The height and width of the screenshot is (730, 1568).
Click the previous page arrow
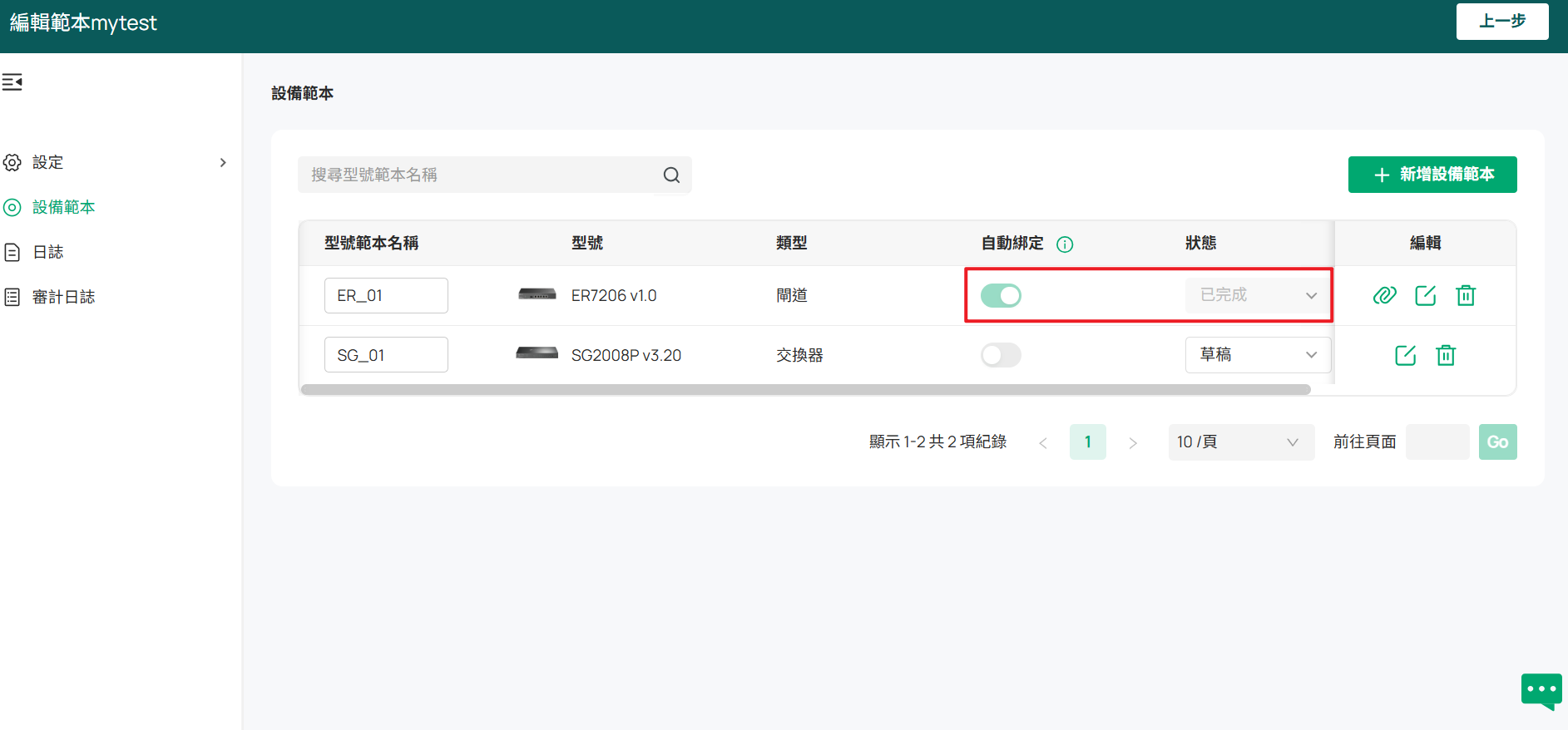[1042, 442]
